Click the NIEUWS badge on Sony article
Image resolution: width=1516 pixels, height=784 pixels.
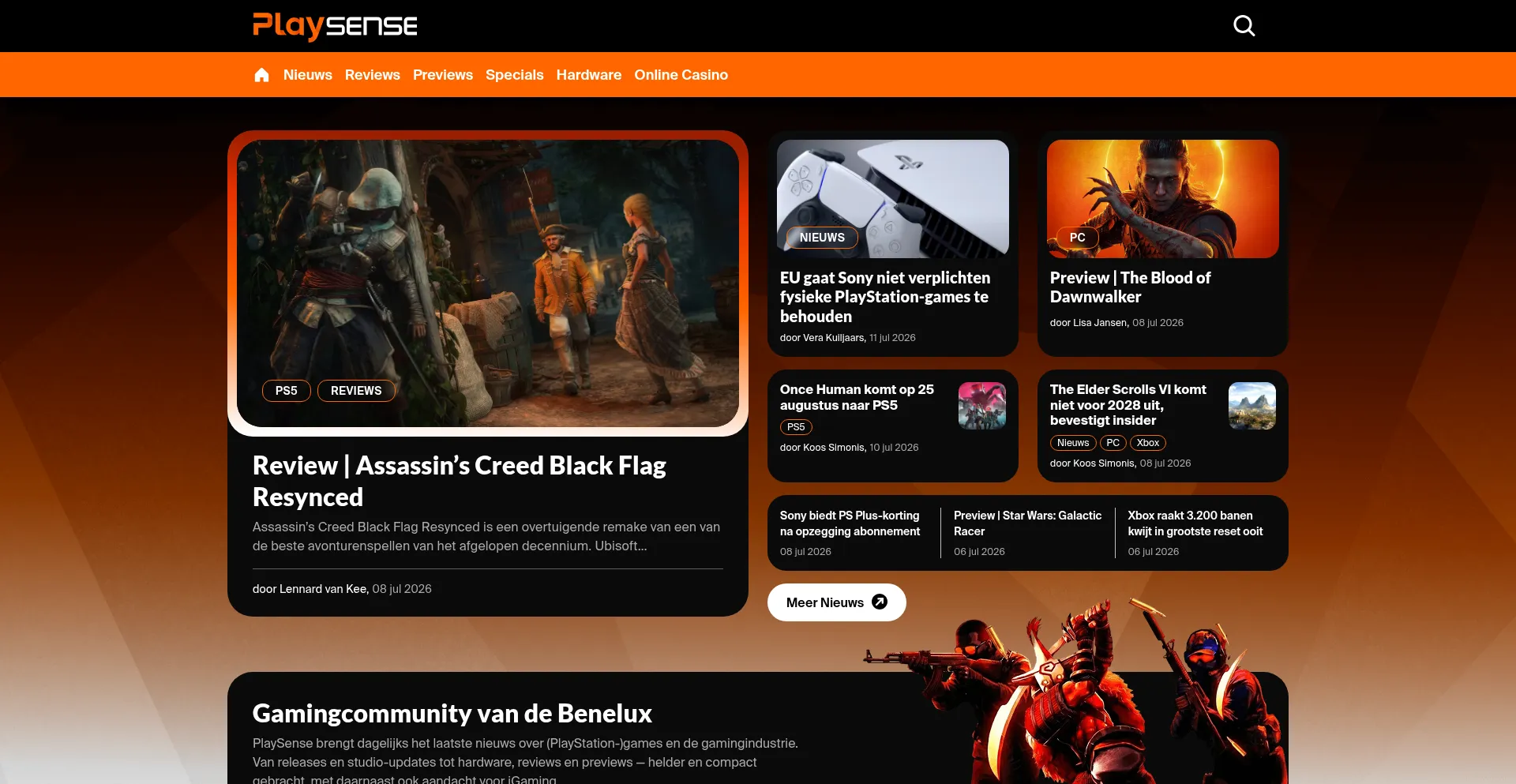(822, 238)
